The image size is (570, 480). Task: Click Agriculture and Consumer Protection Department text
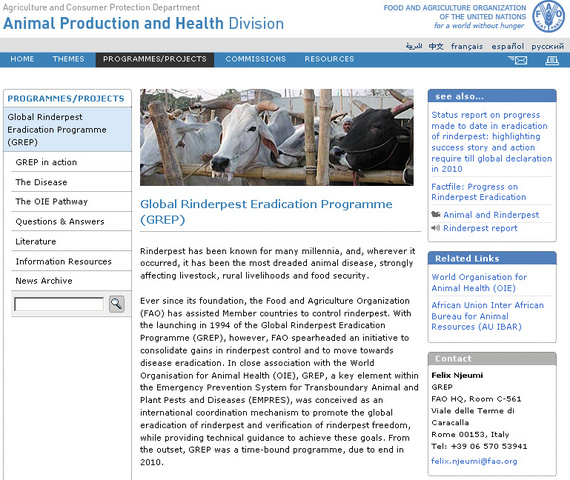click(x=101, y=7)
